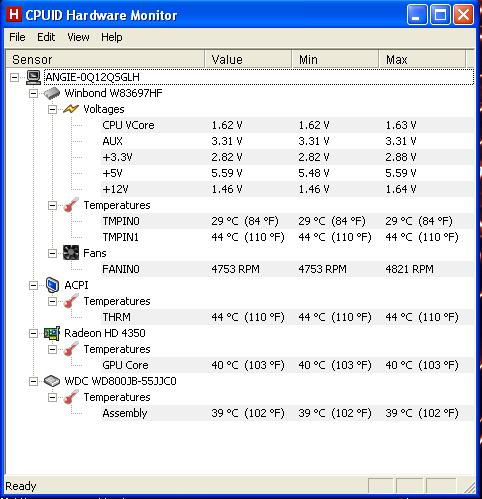Screen dimensions: 482x499
Task: Click the WDC WD800JB hard drive icon
Action: pos(52,381)
